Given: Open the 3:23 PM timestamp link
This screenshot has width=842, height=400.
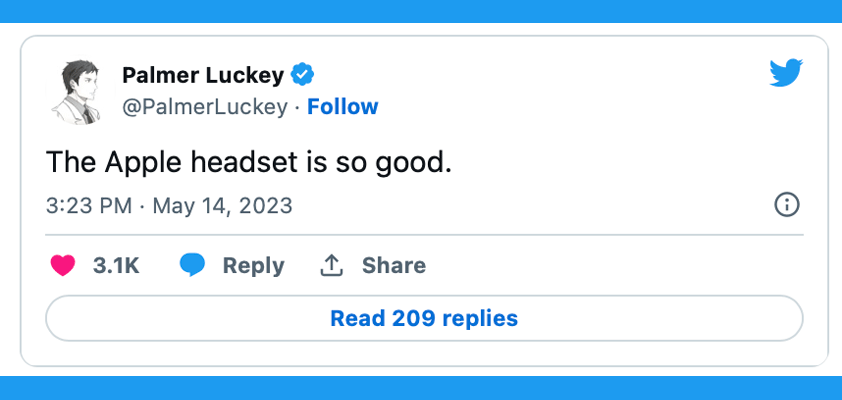Looking at the screenshot, I should coord(89,206).
